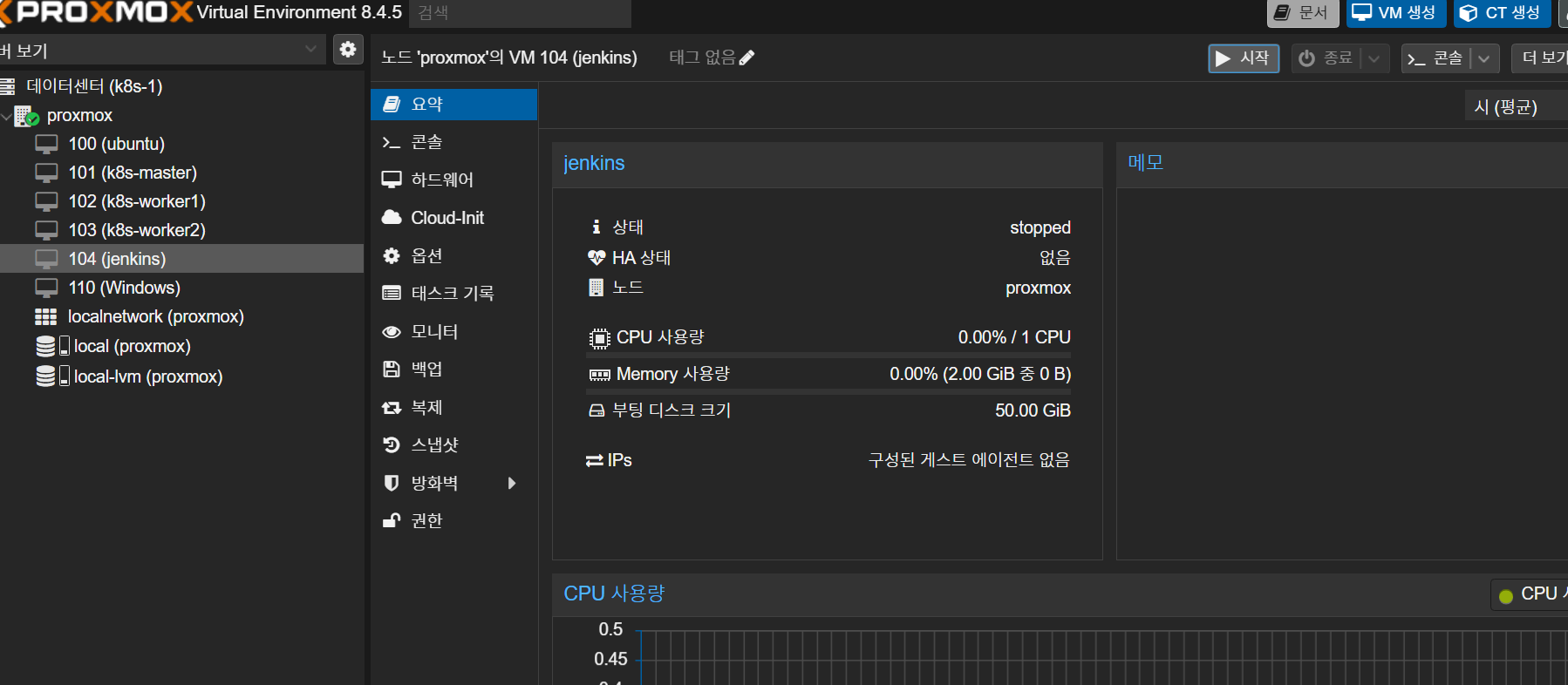Open the 스냅샷 snapshots tab
This screenshot has width=1568, height=685.
click(x=453, y=444)
